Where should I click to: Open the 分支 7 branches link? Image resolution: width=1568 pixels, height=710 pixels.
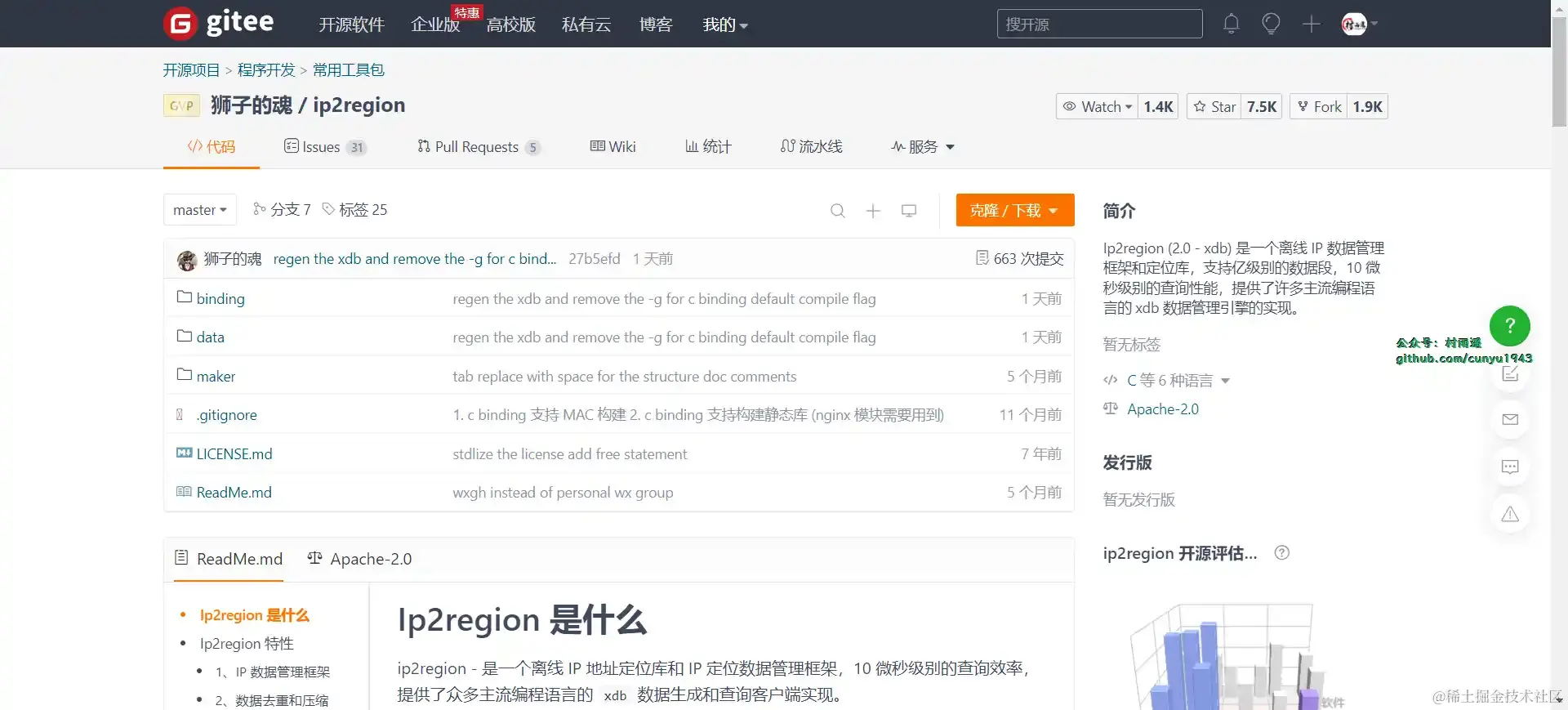click(282, 210)
